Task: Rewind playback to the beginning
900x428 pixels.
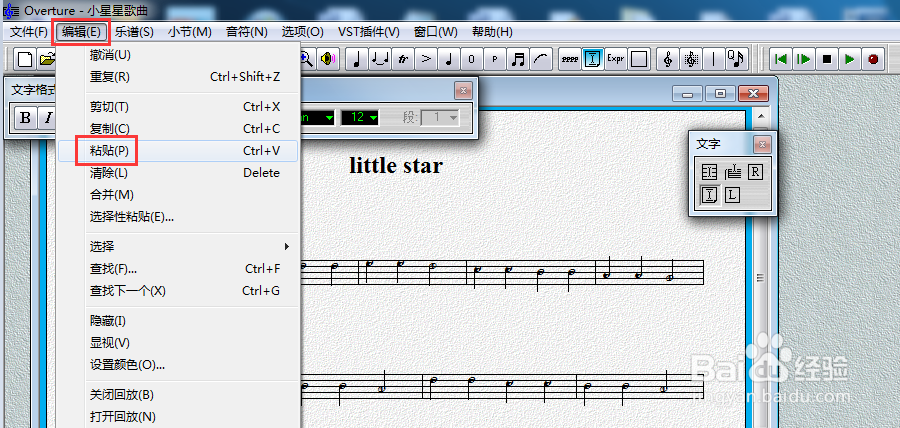Action: (x=780, y=59)
